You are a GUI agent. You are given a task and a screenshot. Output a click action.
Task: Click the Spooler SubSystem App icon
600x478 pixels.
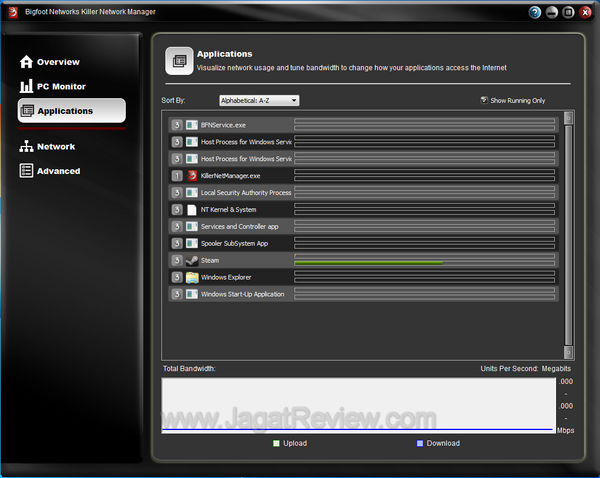pos(192,243)
